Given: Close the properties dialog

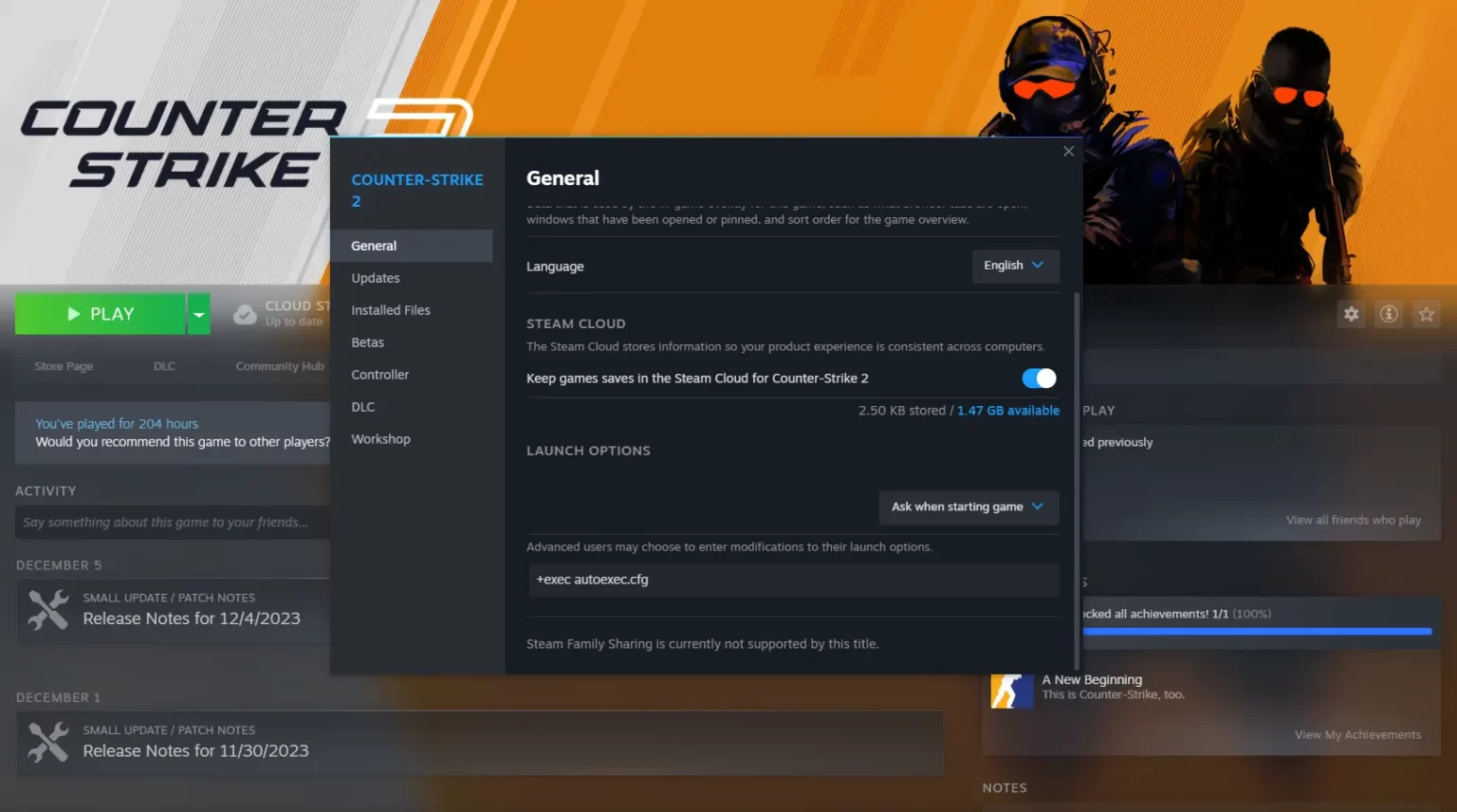Looking at the screenshot, I should 1068,151.
